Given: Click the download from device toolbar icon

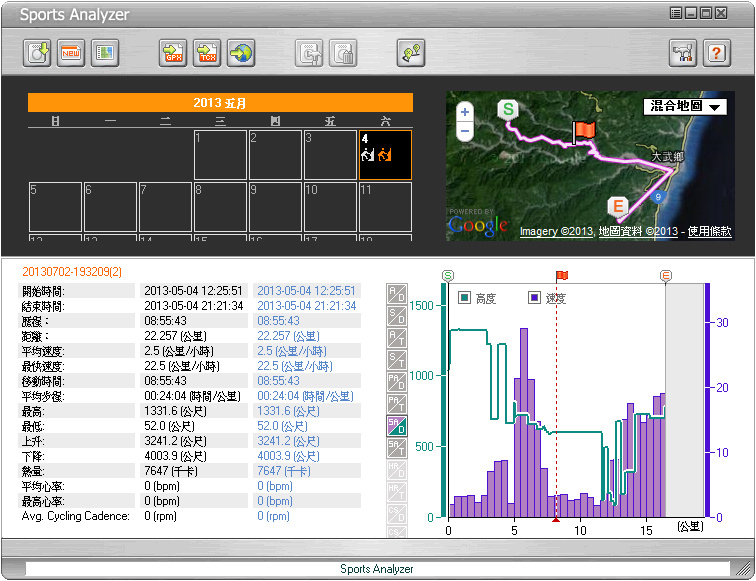Looking at the screenshot, I should pos(38,53).
